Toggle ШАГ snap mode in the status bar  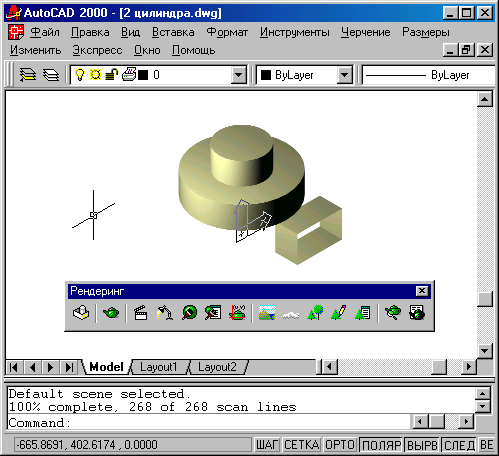(267, 445)
